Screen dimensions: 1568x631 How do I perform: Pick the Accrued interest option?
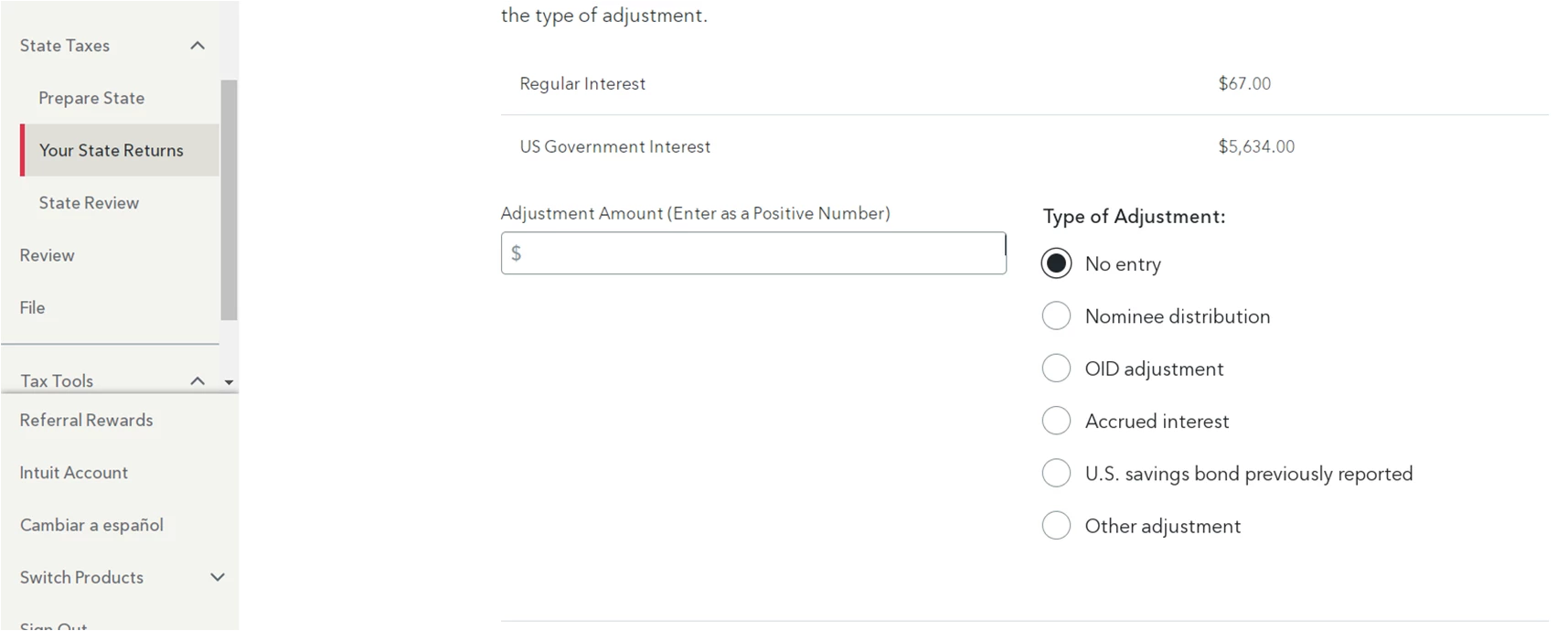(1056, 421)
